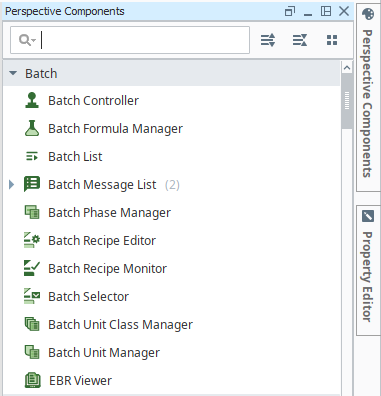The image size is (381, 396).
Task: Click the Property Editor pencil icon
Action: click(368, 216)
